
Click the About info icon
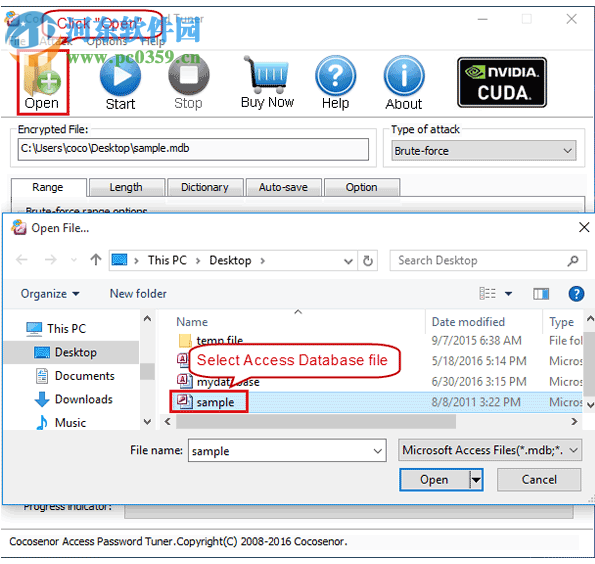click(x=404, y=83)
